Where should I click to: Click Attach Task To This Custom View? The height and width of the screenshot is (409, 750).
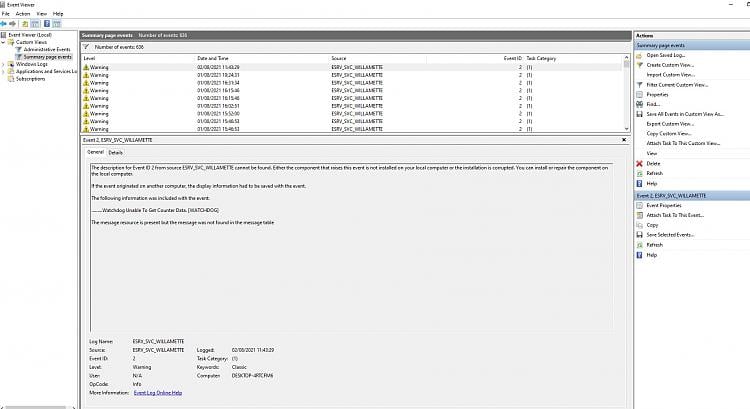click(x=683, y=144)
